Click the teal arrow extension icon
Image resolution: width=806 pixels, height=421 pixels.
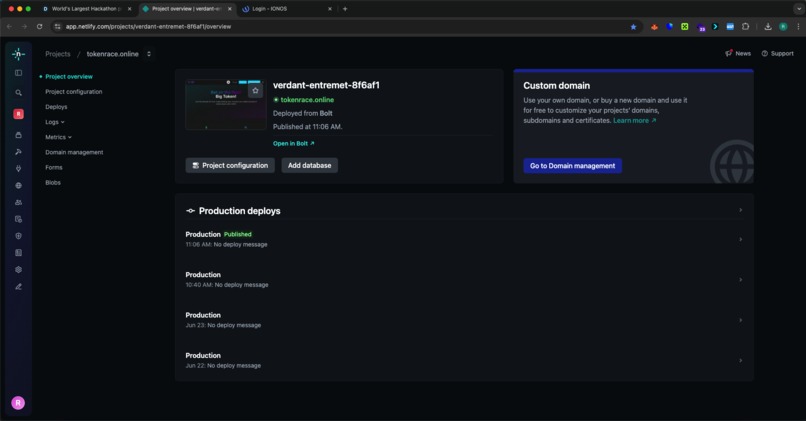pos(715,27)
